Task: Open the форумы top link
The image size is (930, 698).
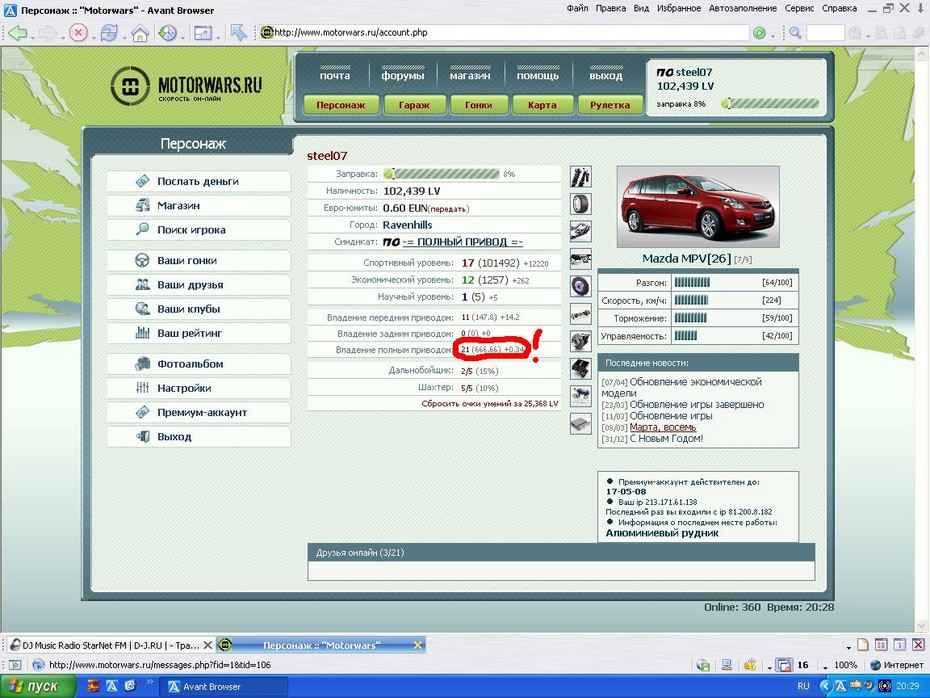Action: (403, 76)
